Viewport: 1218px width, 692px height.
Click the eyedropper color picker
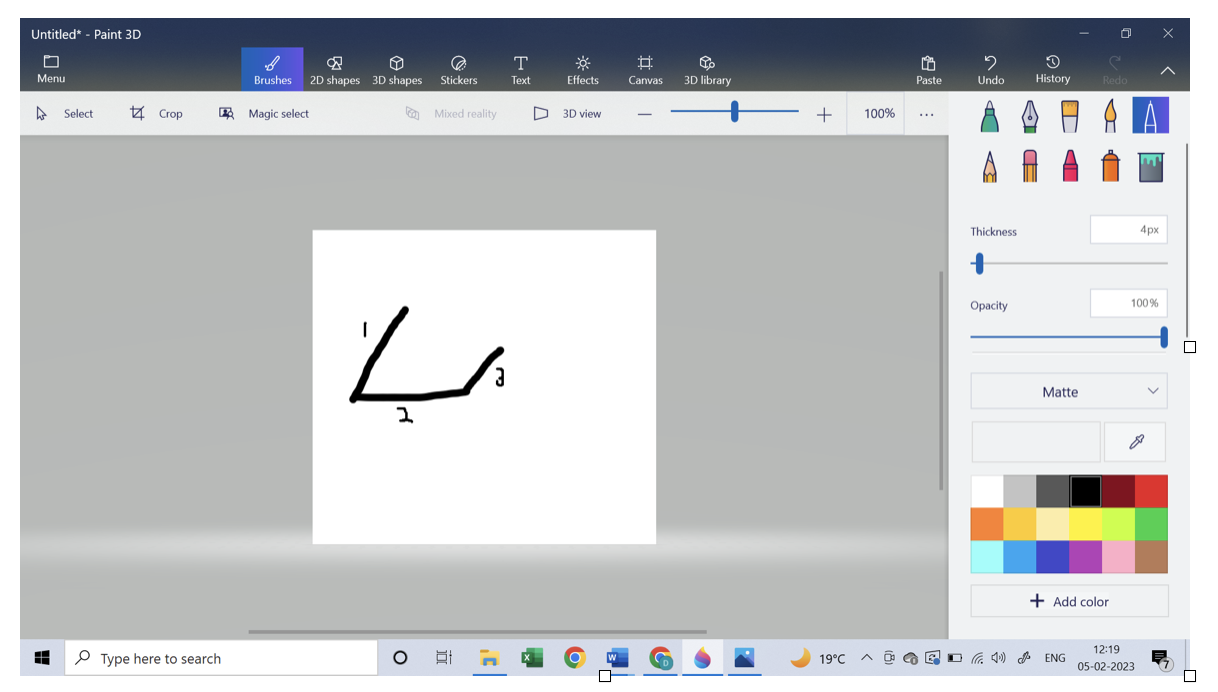[x=1135, y=442]
